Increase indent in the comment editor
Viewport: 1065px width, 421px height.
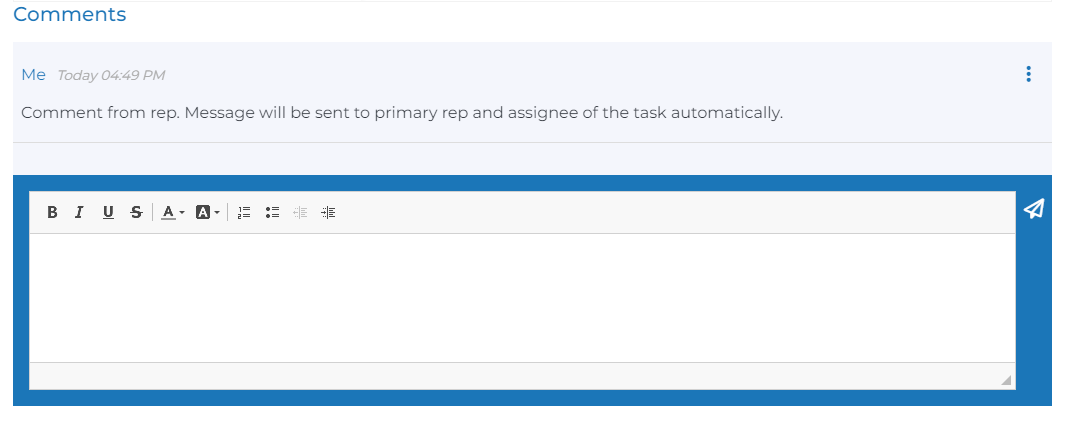328,212
